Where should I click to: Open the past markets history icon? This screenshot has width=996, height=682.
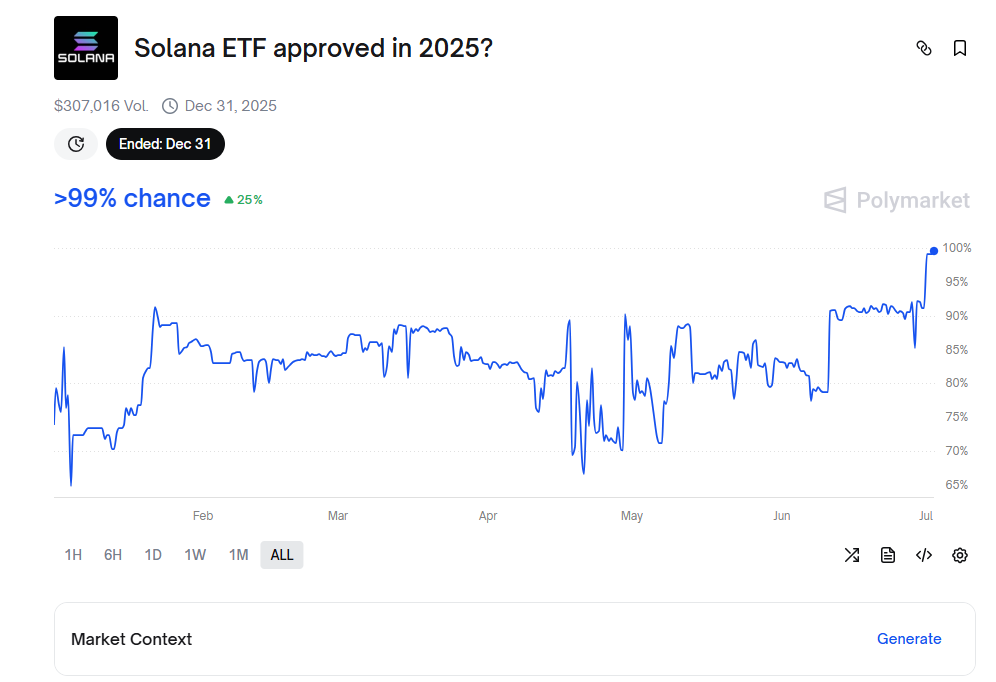pos(76,144)
